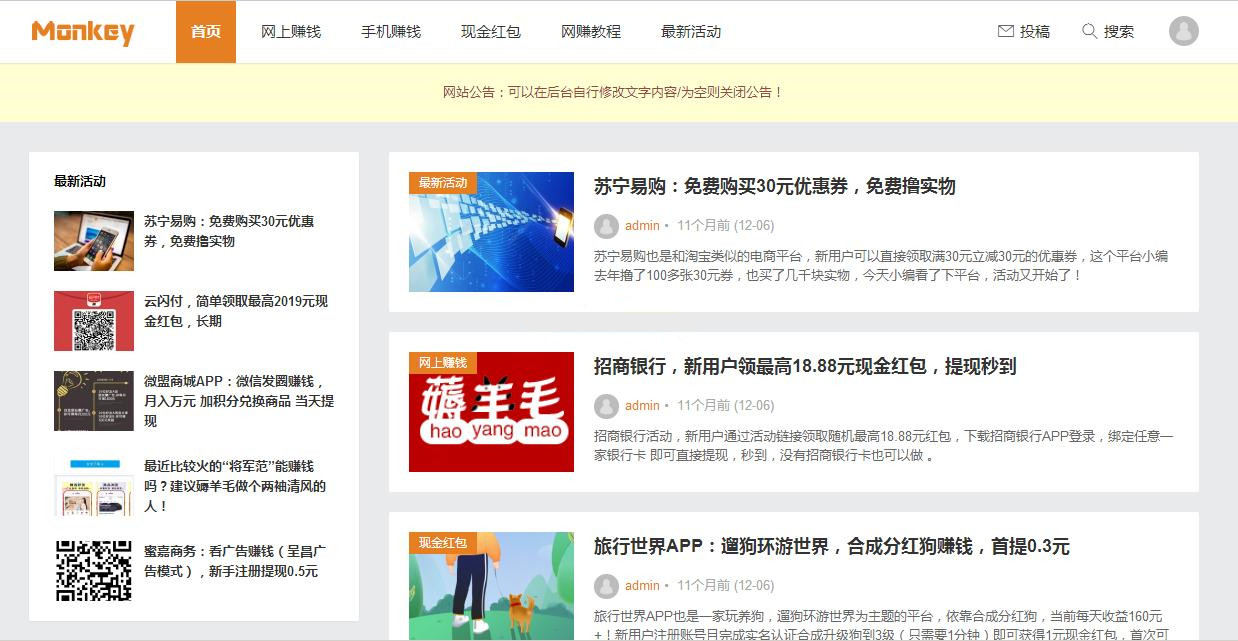Image resolution: width=1238 pixels, height=641 pixels.
Task: Click the 现金红包 tag on 旅行世界APP image
Action: click(x=443, y=543)
